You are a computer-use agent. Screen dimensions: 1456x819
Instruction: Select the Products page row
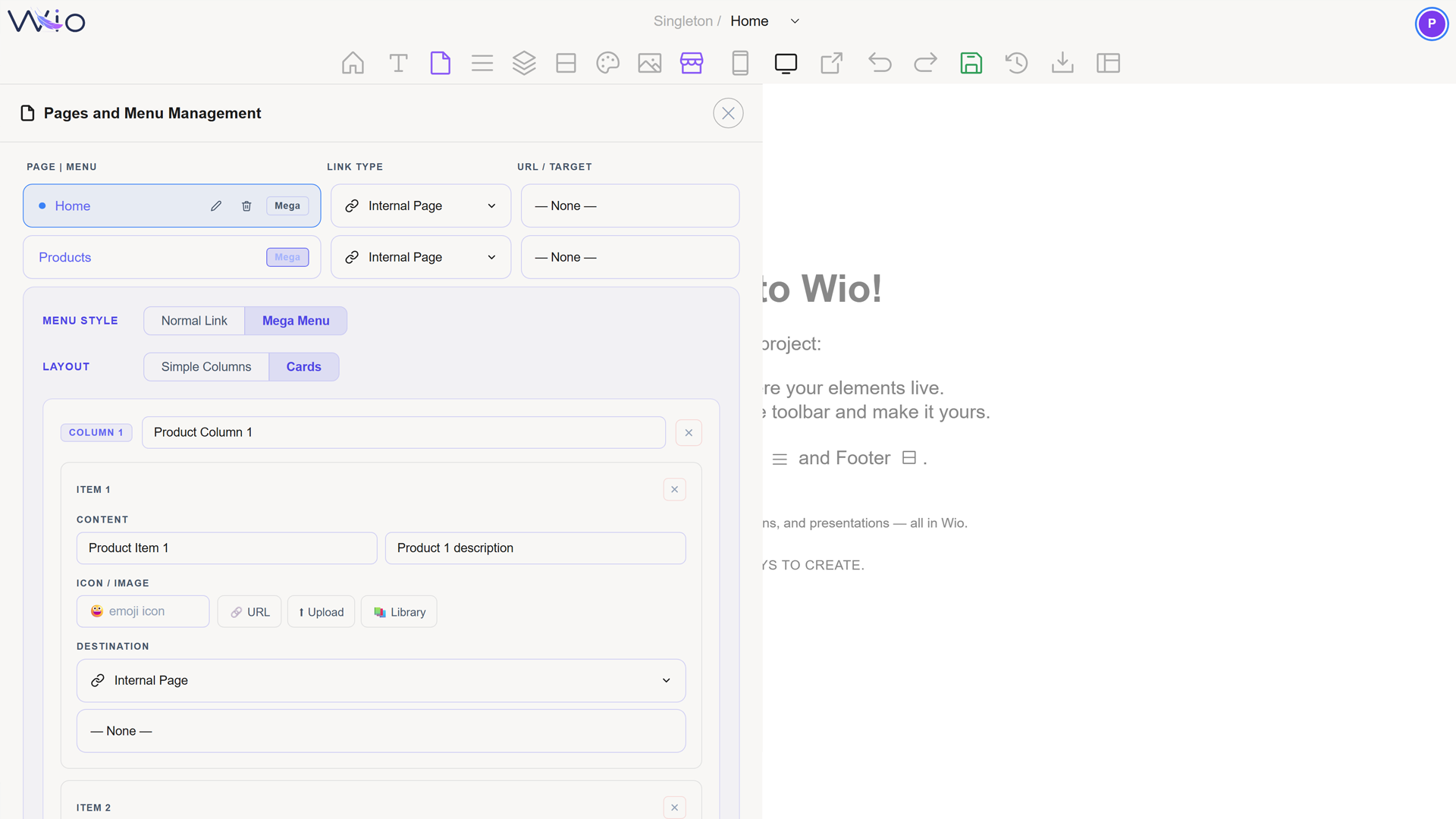pyautogui.click(x=172, y=257)
